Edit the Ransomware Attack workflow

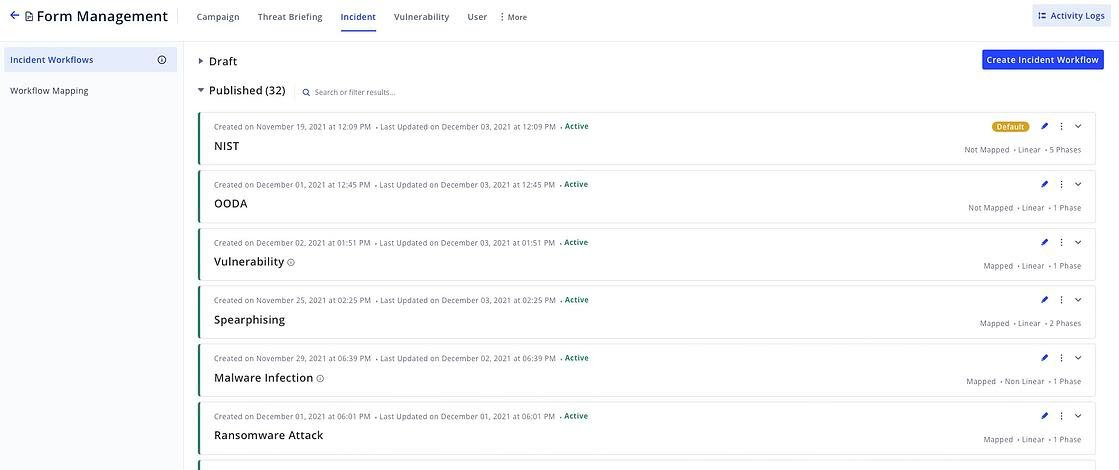1044,416
